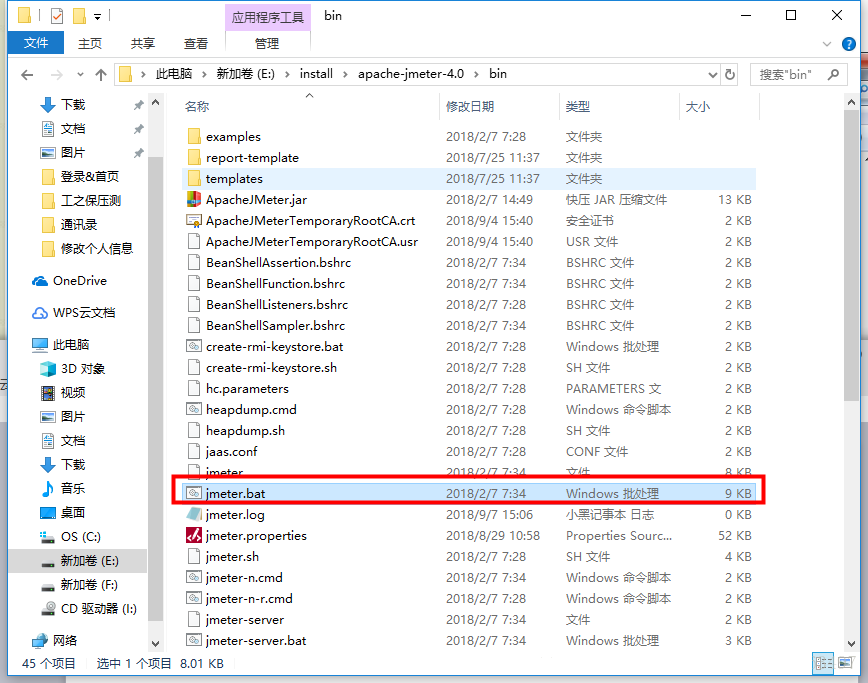The height and width of the screenshot is (683, 868).
Task: Expand the apache-jmeter-4.0 breadcrumb chevron
Action: [476, 75]
